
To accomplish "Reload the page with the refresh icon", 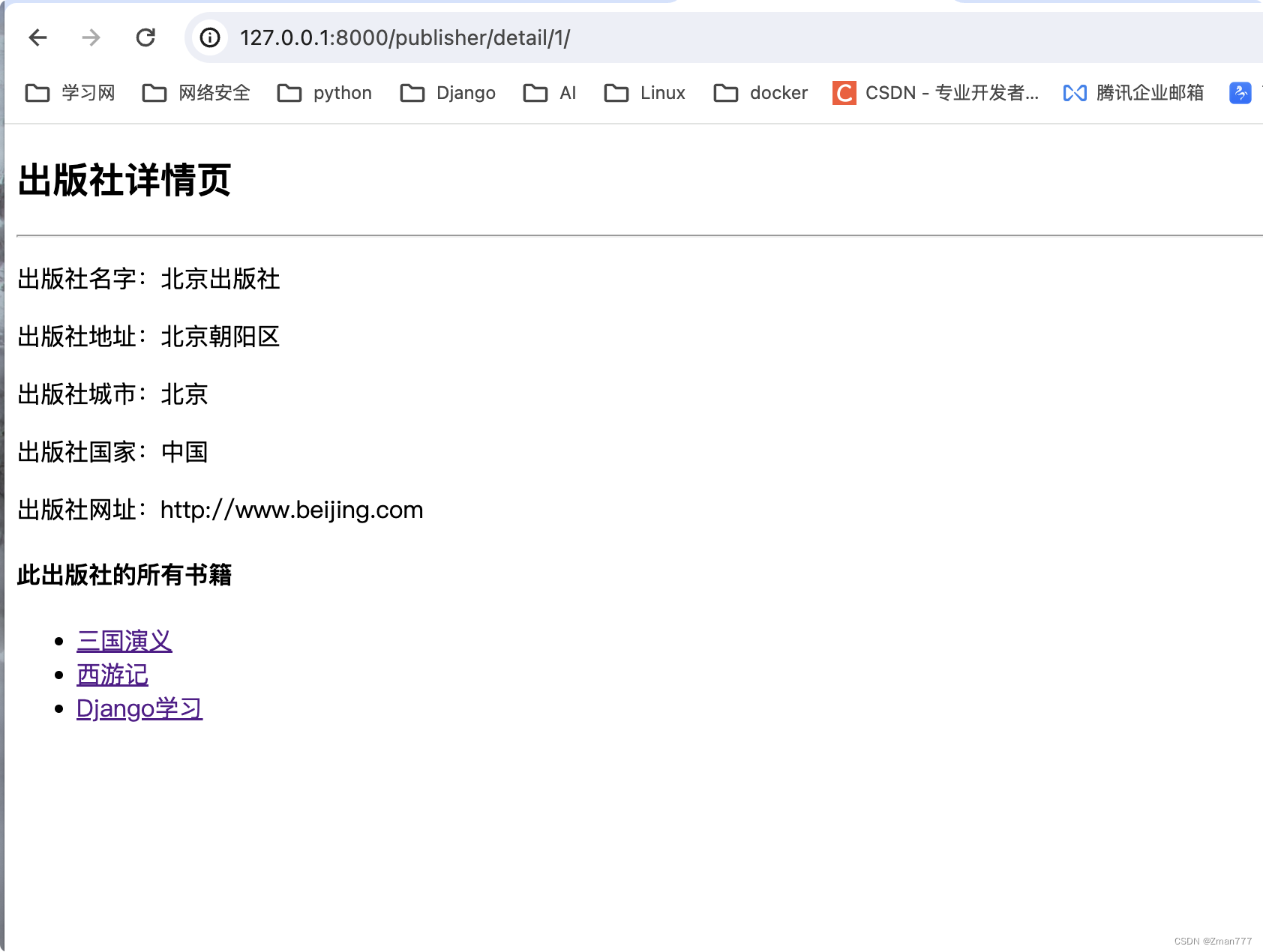I will click(x=145, y=37).
